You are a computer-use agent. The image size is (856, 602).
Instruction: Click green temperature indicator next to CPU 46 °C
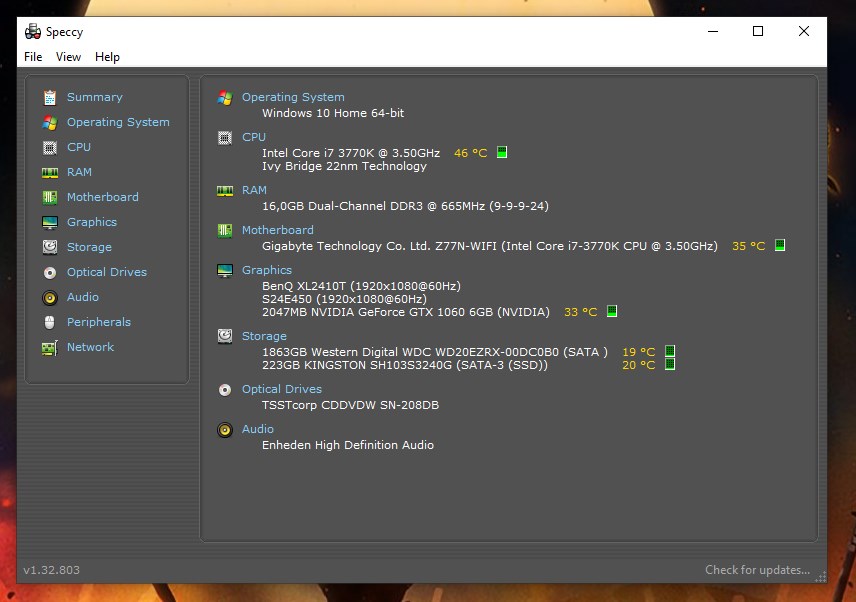point(502,152)
